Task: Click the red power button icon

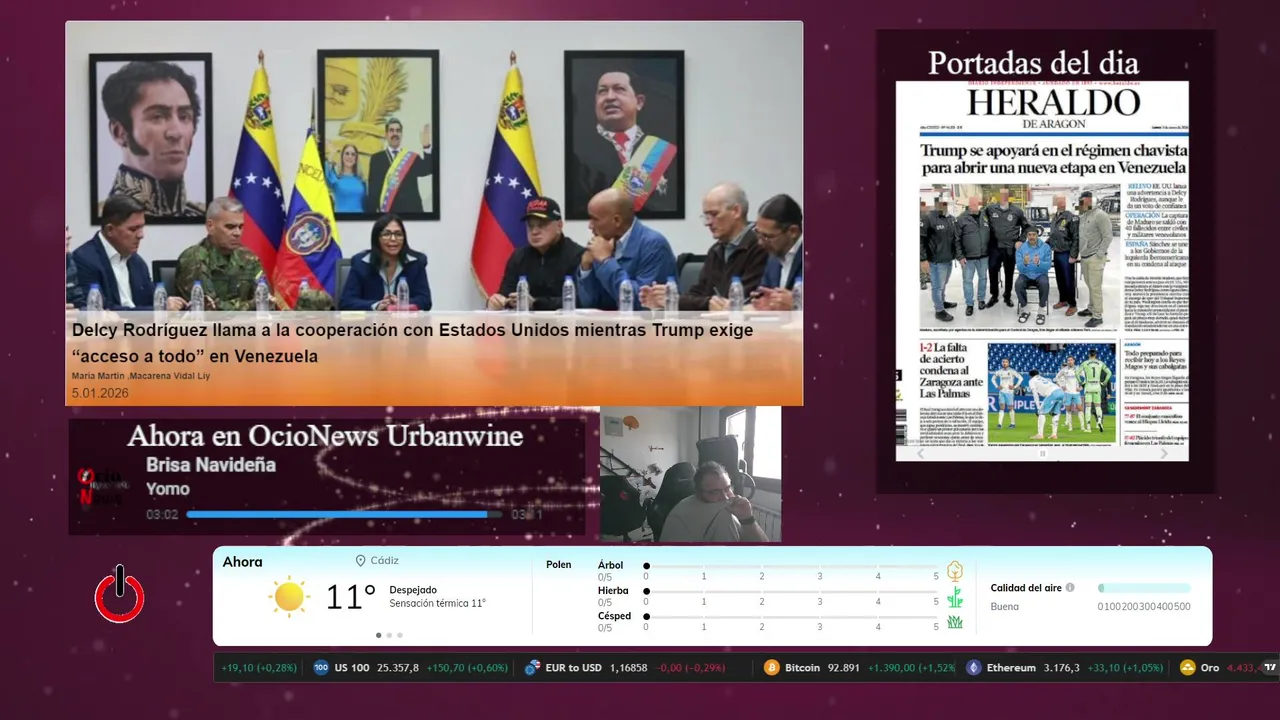Action: tap(120, 594)
